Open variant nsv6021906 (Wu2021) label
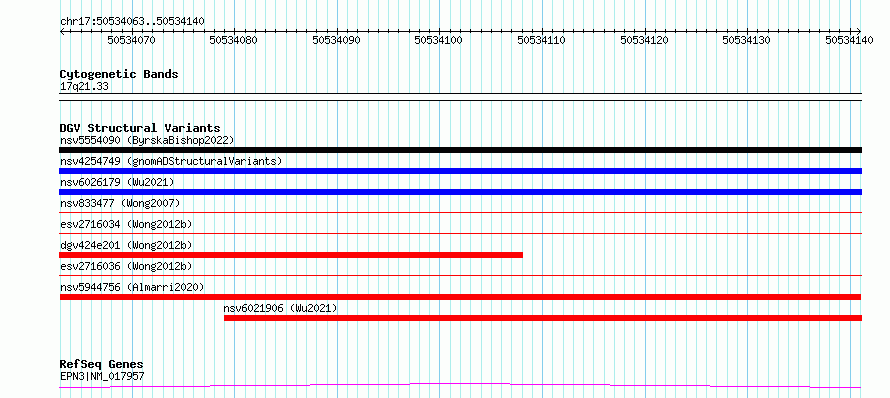The width and height of the screenshot is (890, 398). point(280,308)
